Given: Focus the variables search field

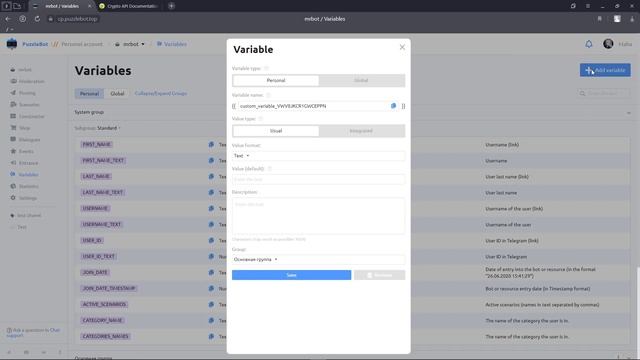Looking at the screenshot, I should (x=604, y=93).
